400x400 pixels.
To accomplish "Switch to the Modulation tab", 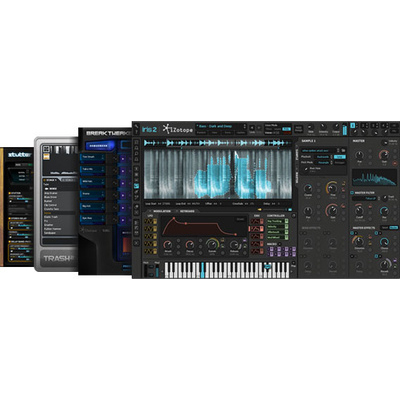I will 162,211.
